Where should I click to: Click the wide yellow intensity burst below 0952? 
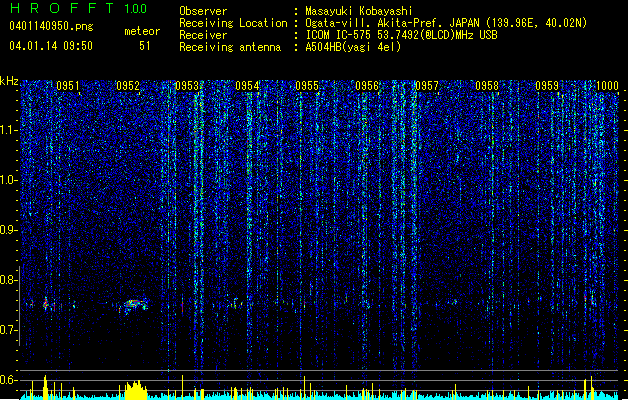pos(136,390)
